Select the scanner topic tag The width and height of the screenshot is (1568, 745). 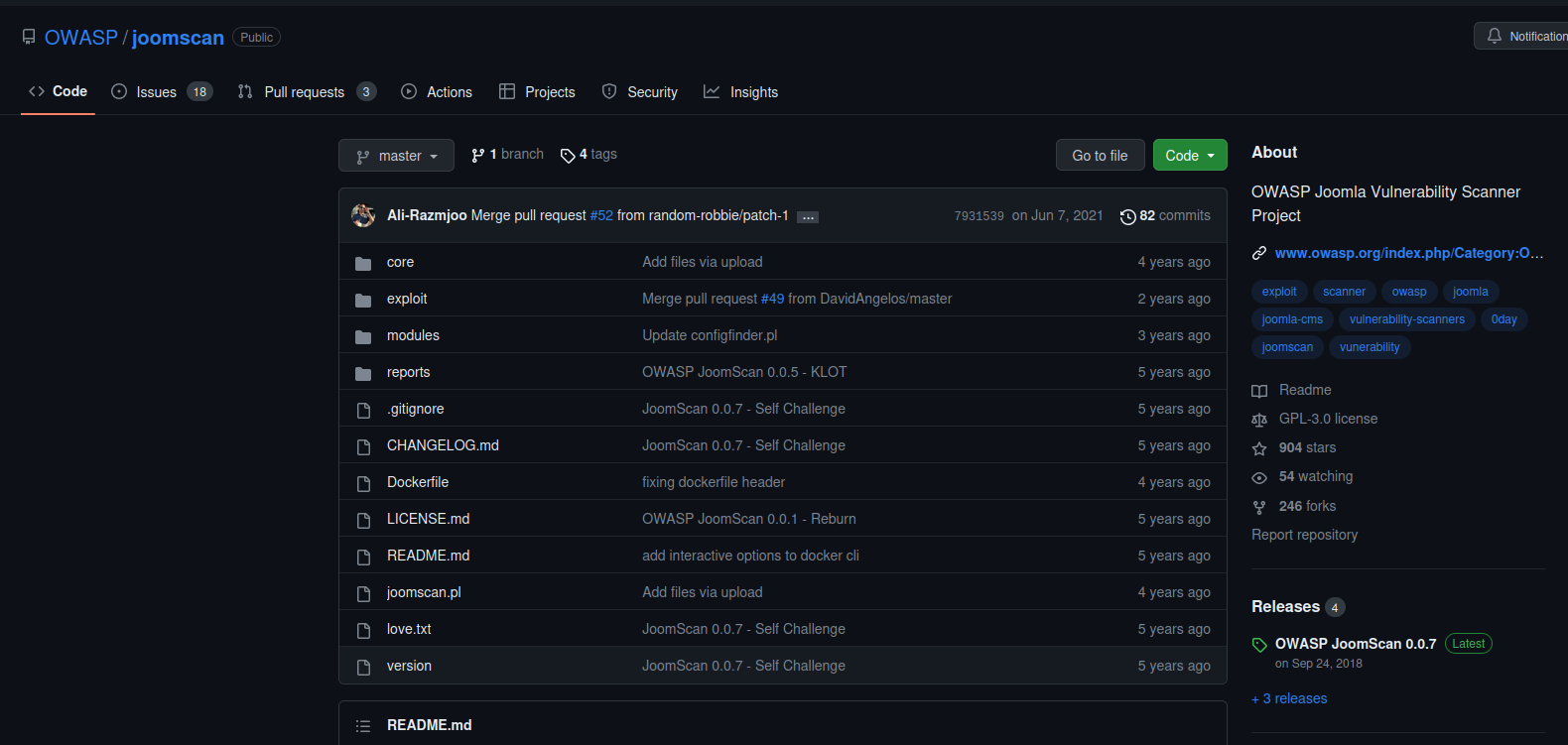(1344, 292)
